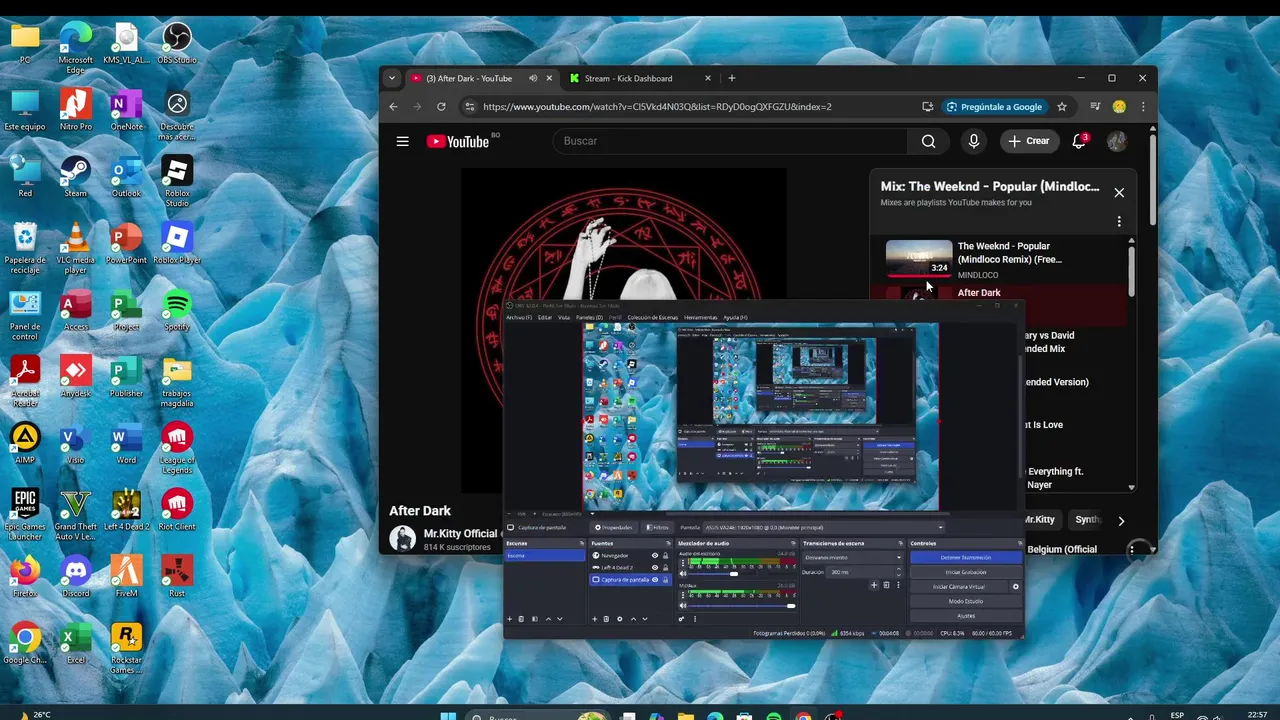Image resolution: width=1280 pixels, height=720 pixels.
Task: Click the YouTube search magnifier button
Action: (929, 141)
